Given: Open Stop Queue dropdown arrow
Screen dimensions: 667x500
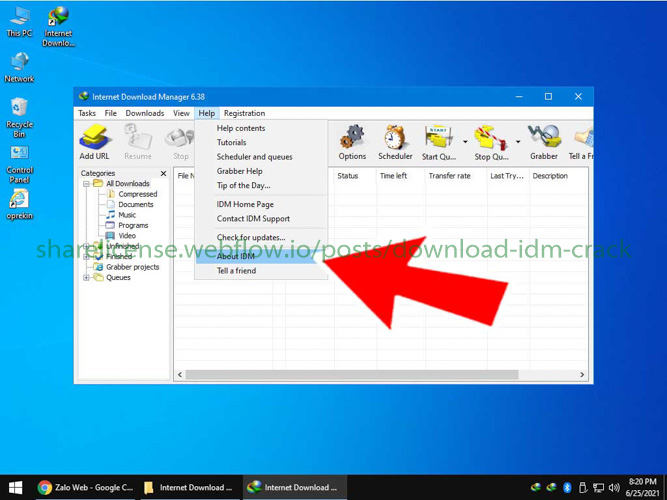Looking at the screenshot, I should [518, 142].
